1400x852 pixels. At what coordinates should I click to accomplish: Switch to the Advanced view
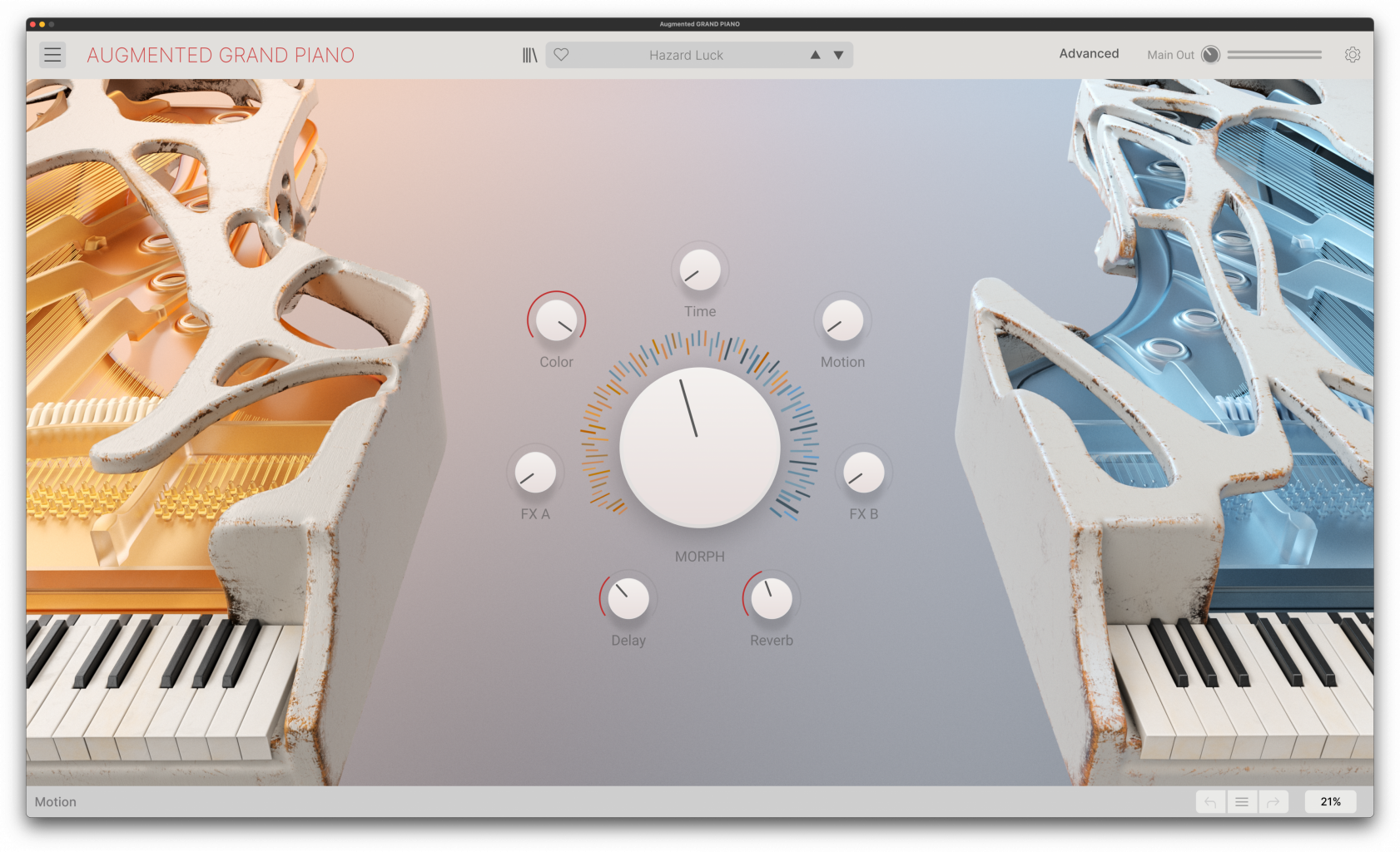pyautogui.click(x=1088, y=53)
